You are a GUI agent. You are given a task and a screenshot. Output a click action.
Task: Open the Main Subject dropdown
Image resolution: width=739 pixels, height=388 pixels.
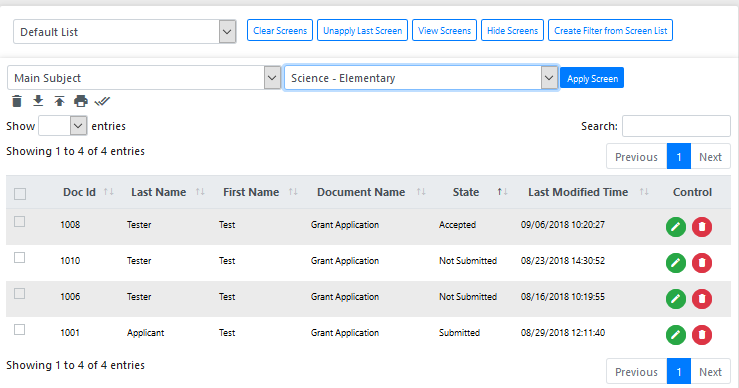point(144,78)
